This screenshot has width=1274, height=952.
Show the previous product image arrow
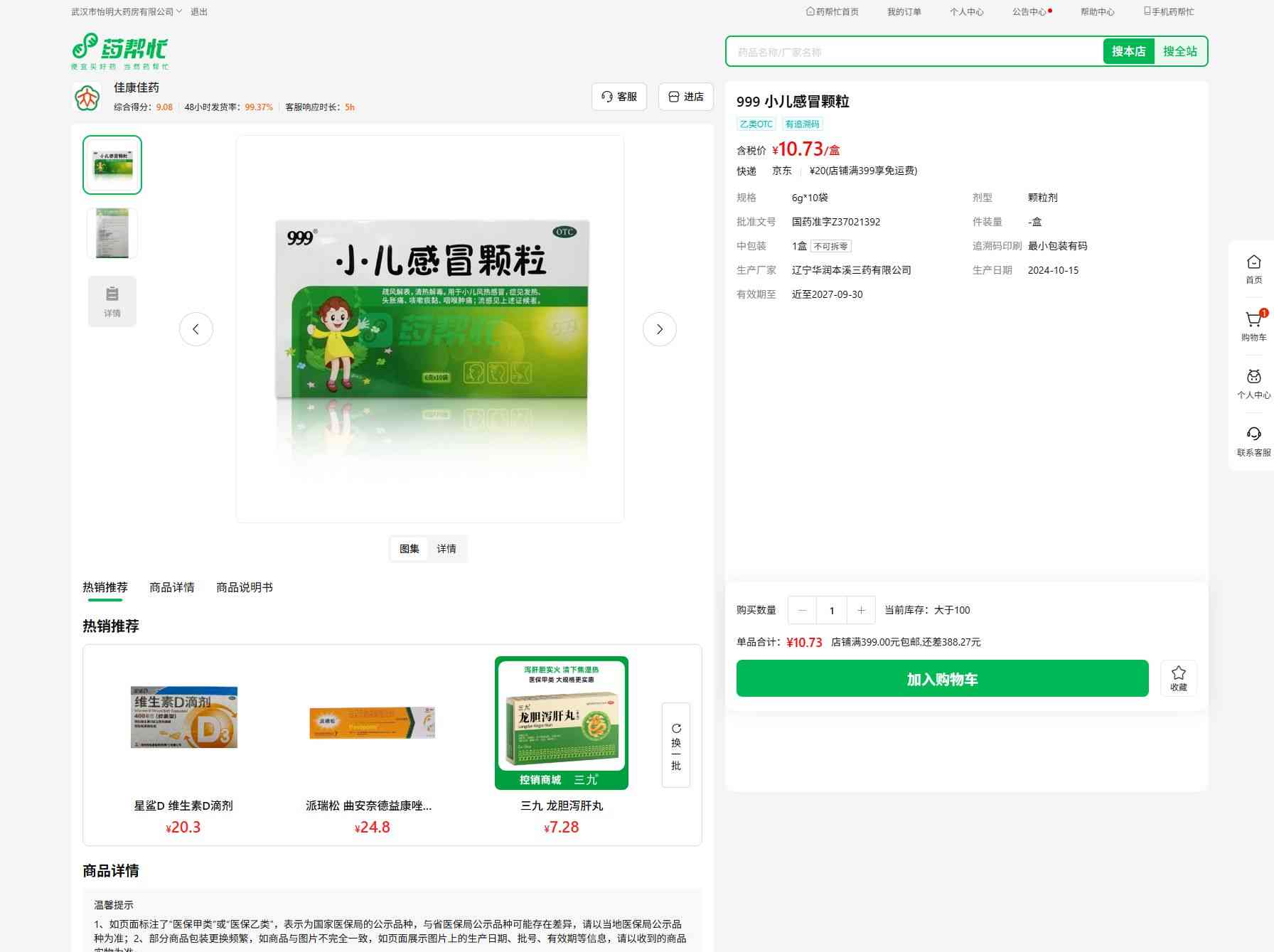pos(196,329)
